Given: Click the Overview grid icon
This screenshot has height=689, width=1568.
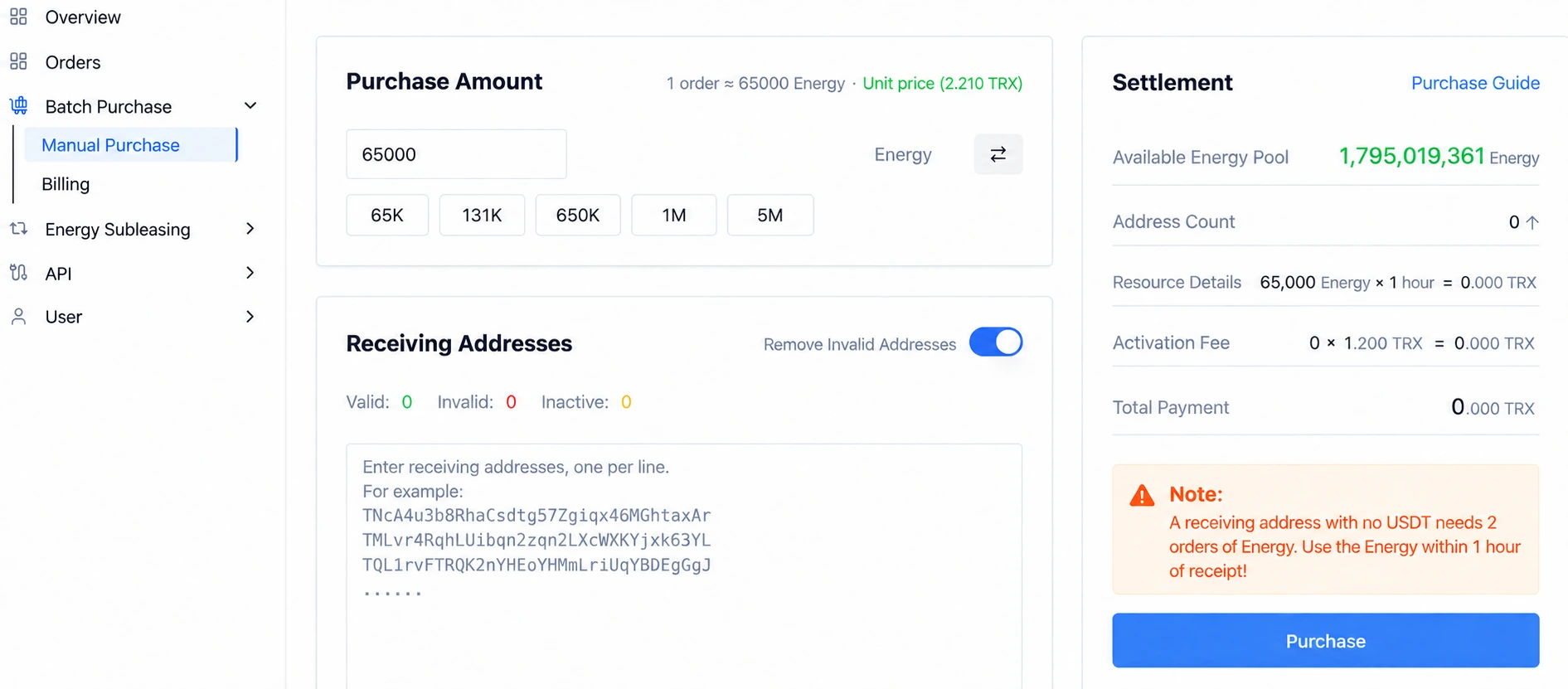Looking at the screenshot, I should 18,17.
